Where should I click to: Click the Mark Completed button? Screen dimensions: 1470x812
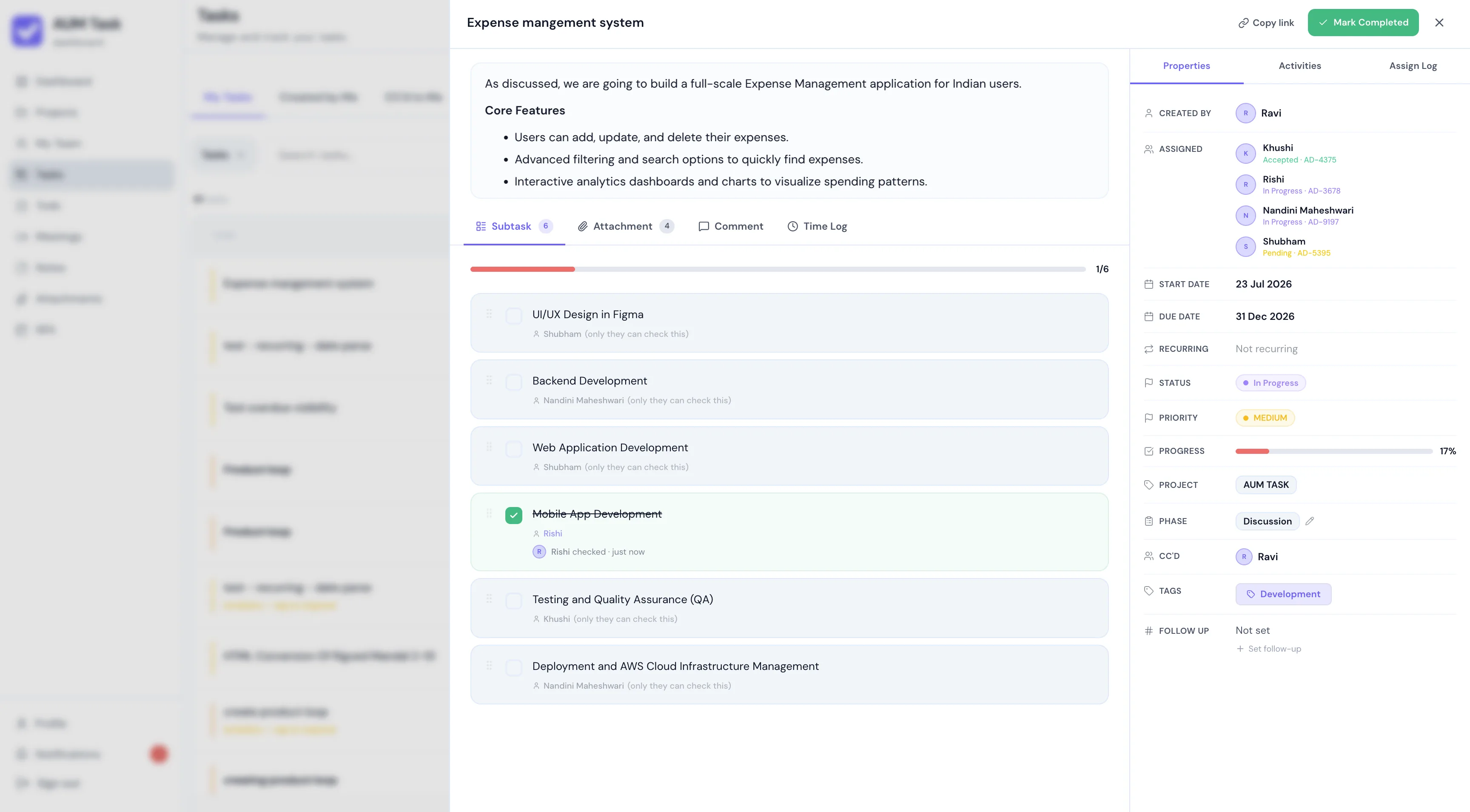point(1363,22)
